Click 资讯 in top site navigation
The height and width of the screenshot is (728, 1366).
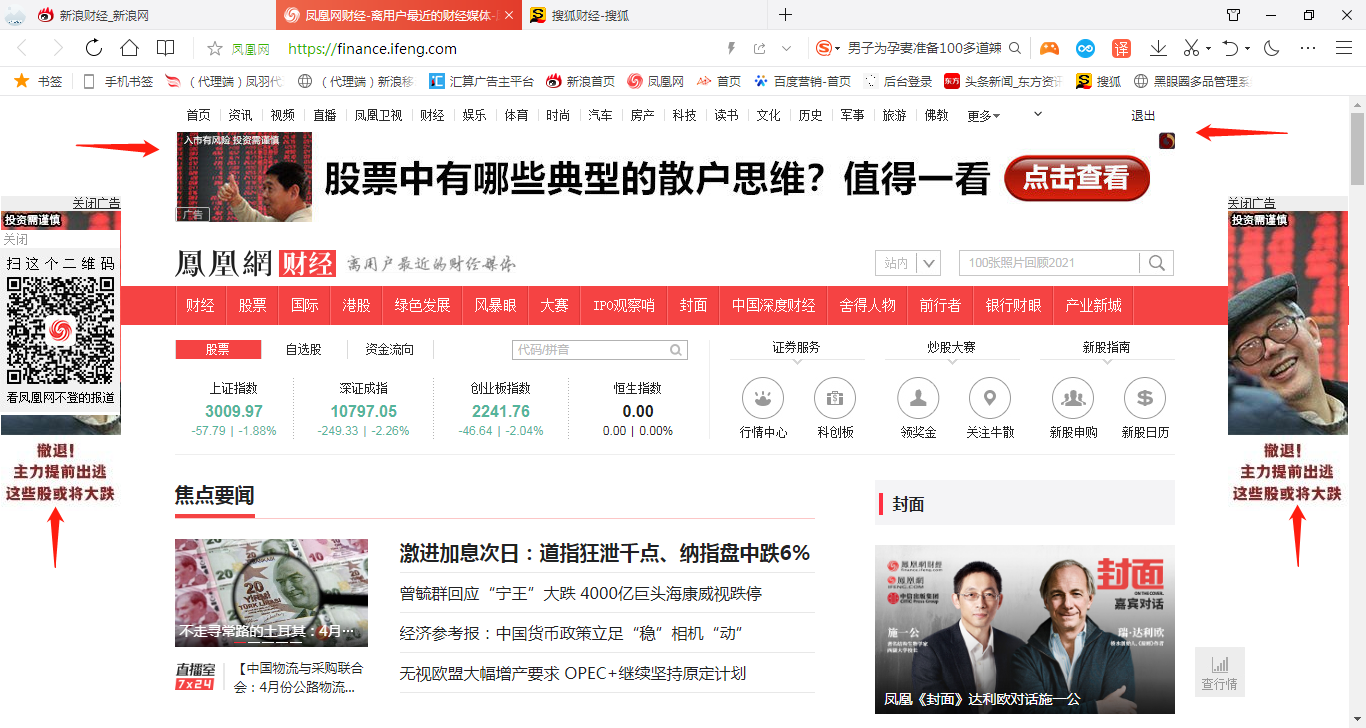click(240, 115)
